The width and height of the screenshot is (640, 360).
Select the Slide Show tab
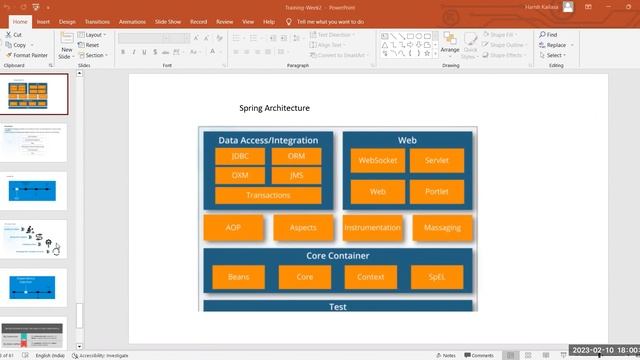168,22
